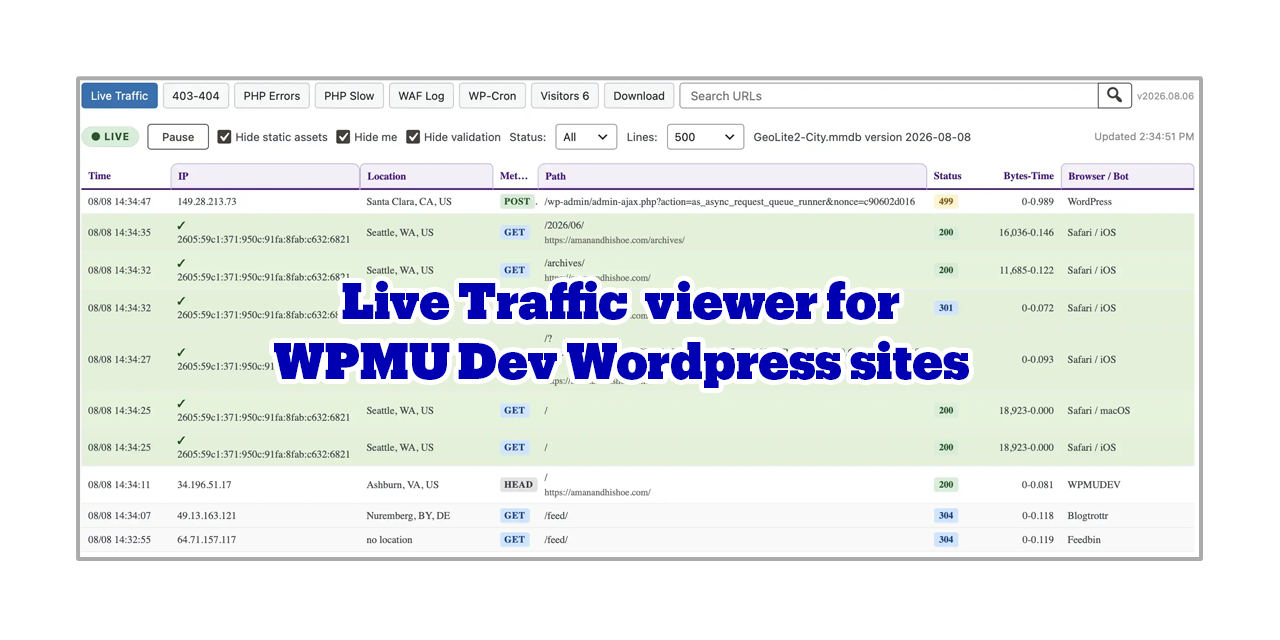Click the admin-ajax.php path entry

(x=729, y=201)
